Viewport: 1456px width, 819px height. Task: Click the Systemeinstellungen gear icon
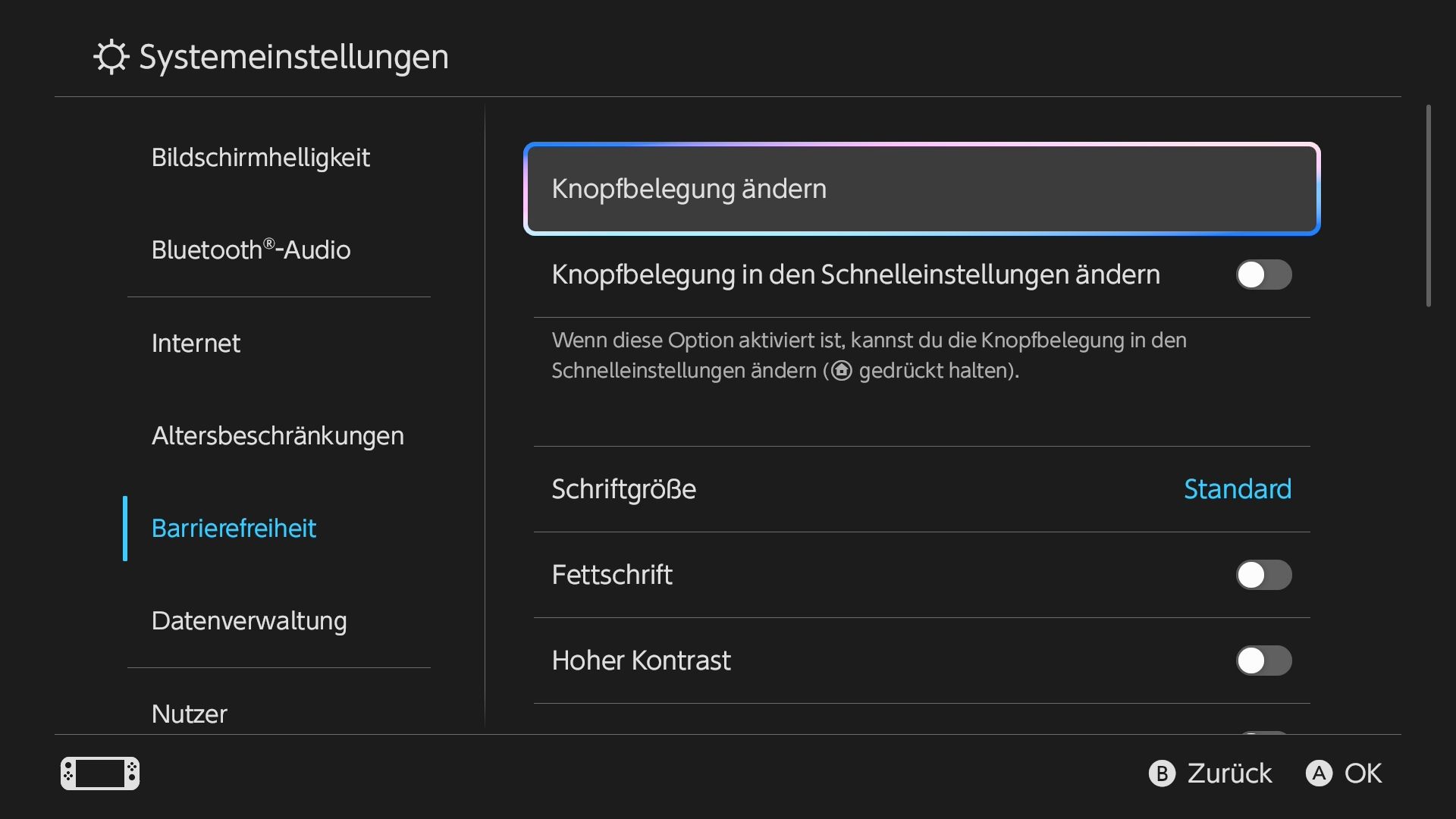coord(111,57)
